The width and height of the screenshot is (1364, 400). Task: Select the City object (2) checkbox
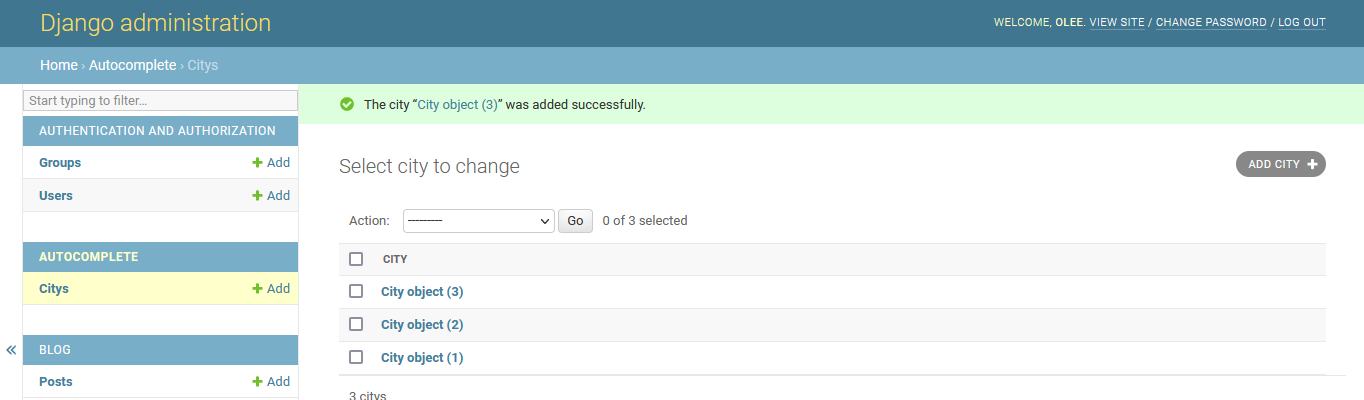[x=356, y=325]
